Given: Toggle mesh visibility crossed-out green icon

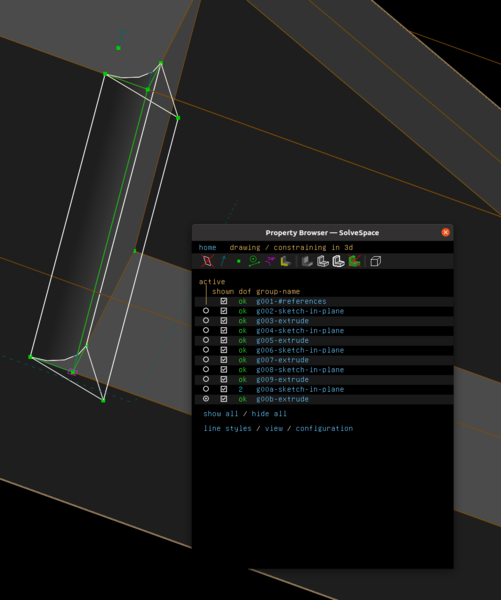Looking at the screenshot, I should [354, 261].
